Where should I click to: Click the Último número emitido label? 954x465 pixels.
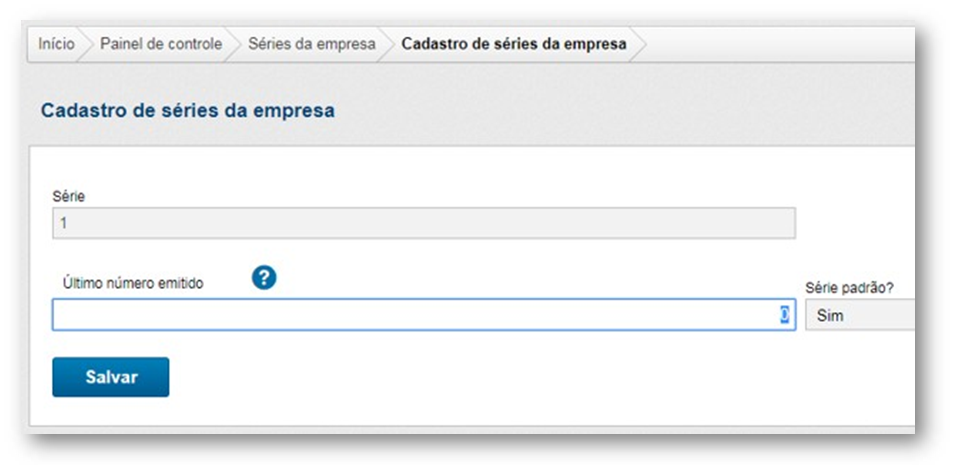tap(133, 284)
